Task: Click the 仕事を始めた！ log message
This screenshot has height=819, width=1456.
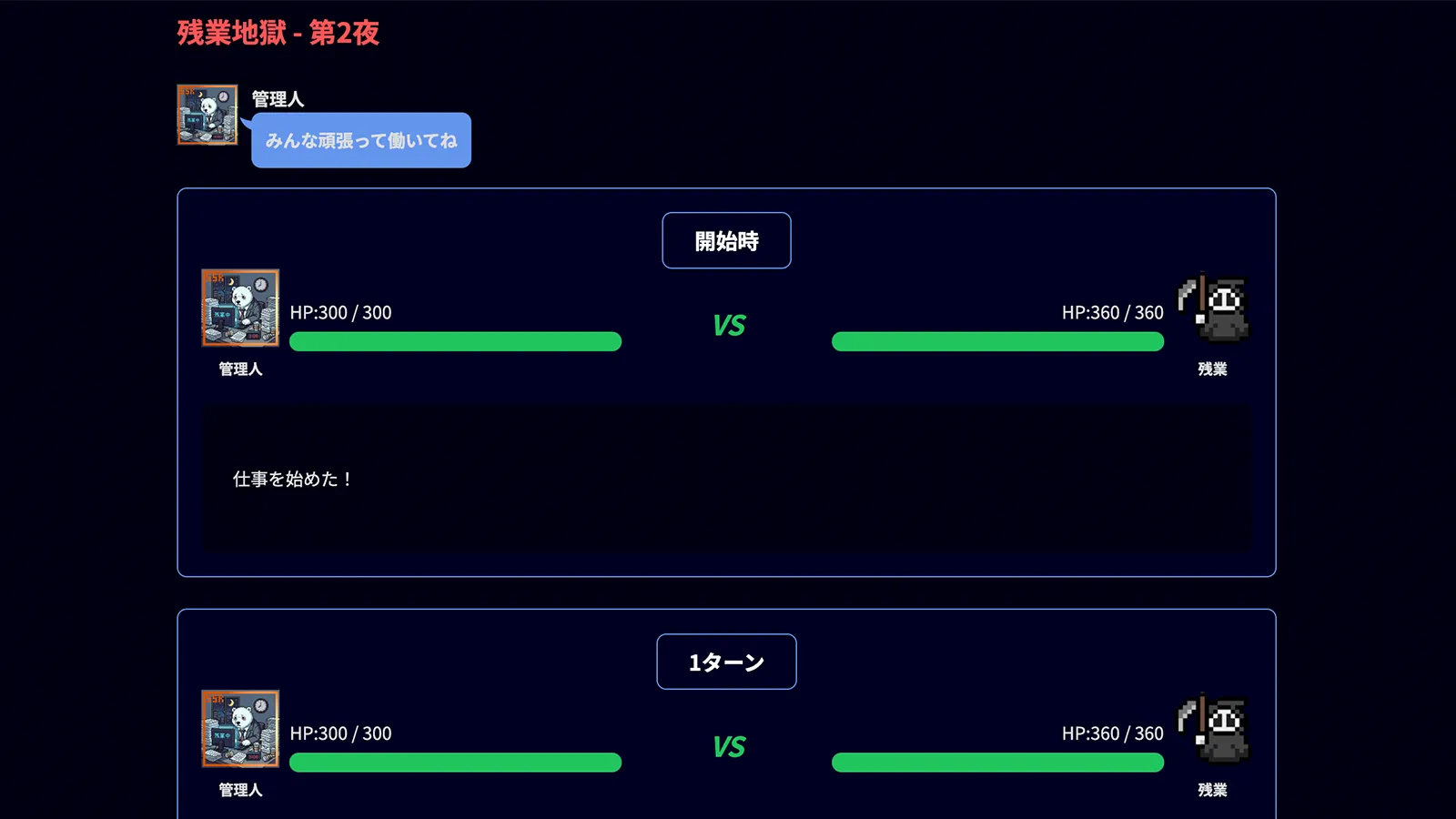Action: [x=292, y=479]
